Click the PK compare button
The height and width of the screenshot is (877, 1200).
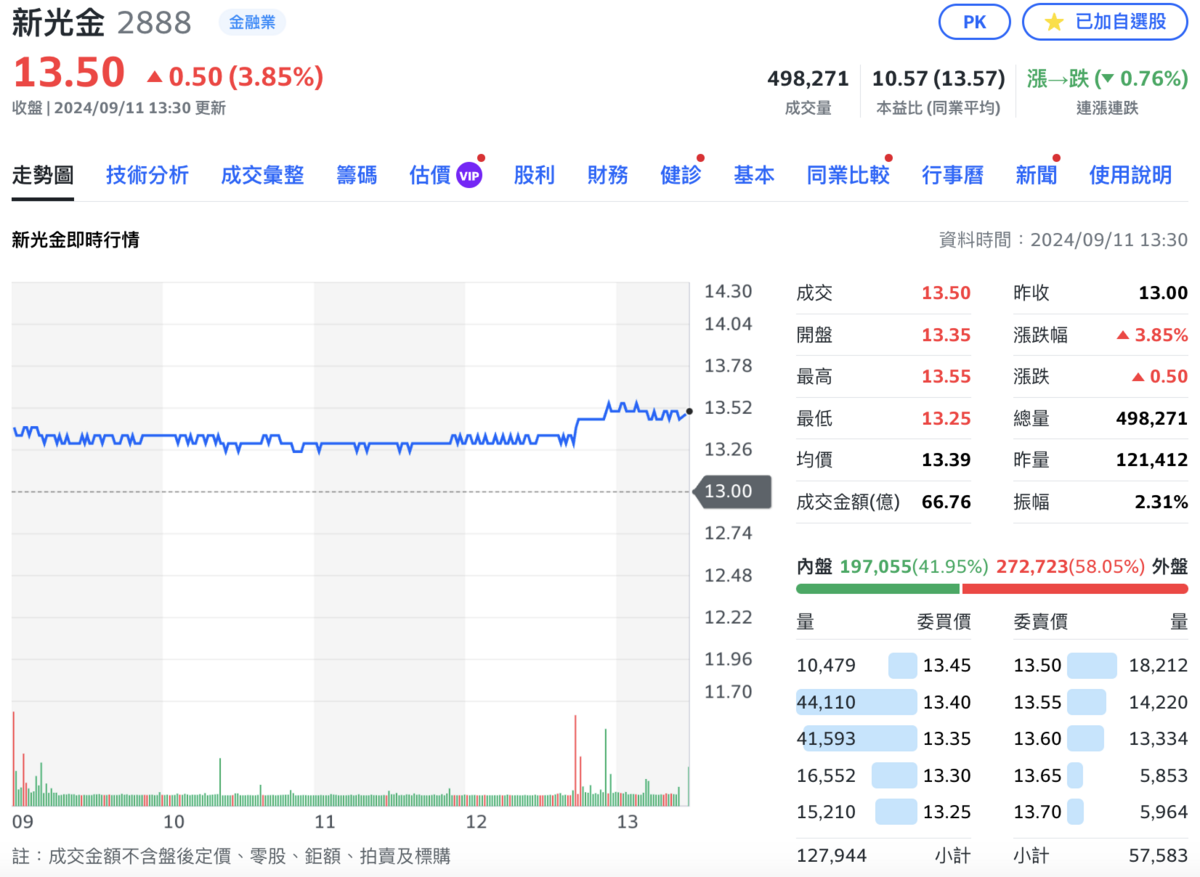(974, 22)
